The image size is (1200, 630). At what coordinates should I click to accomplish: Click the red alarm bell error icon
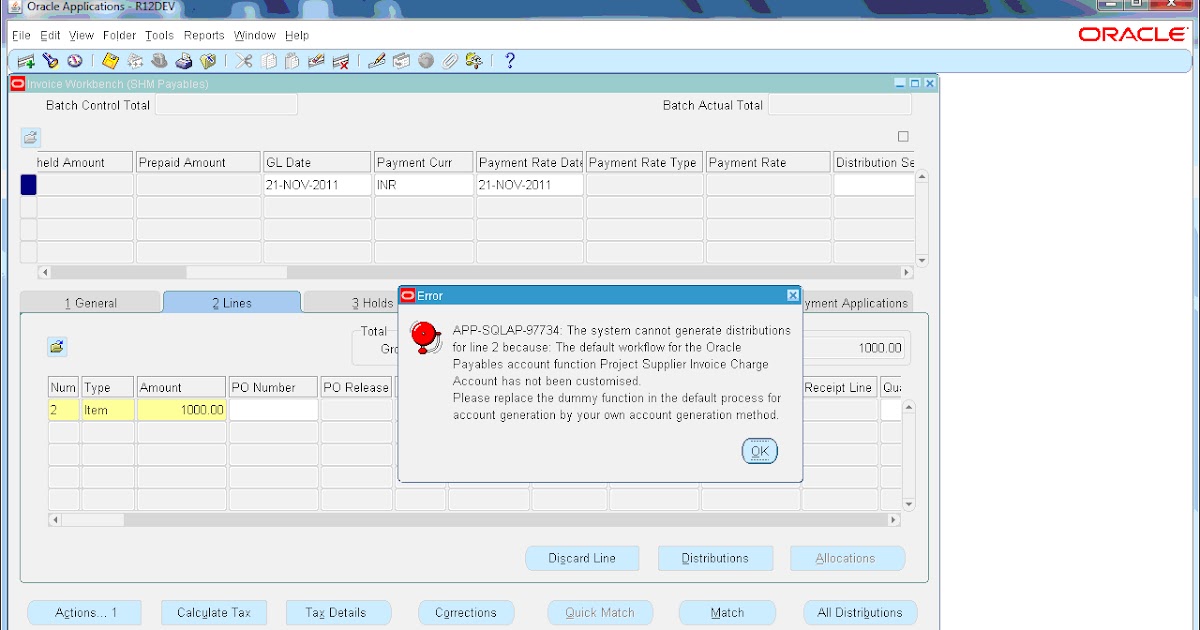click(x=427, y=338)
